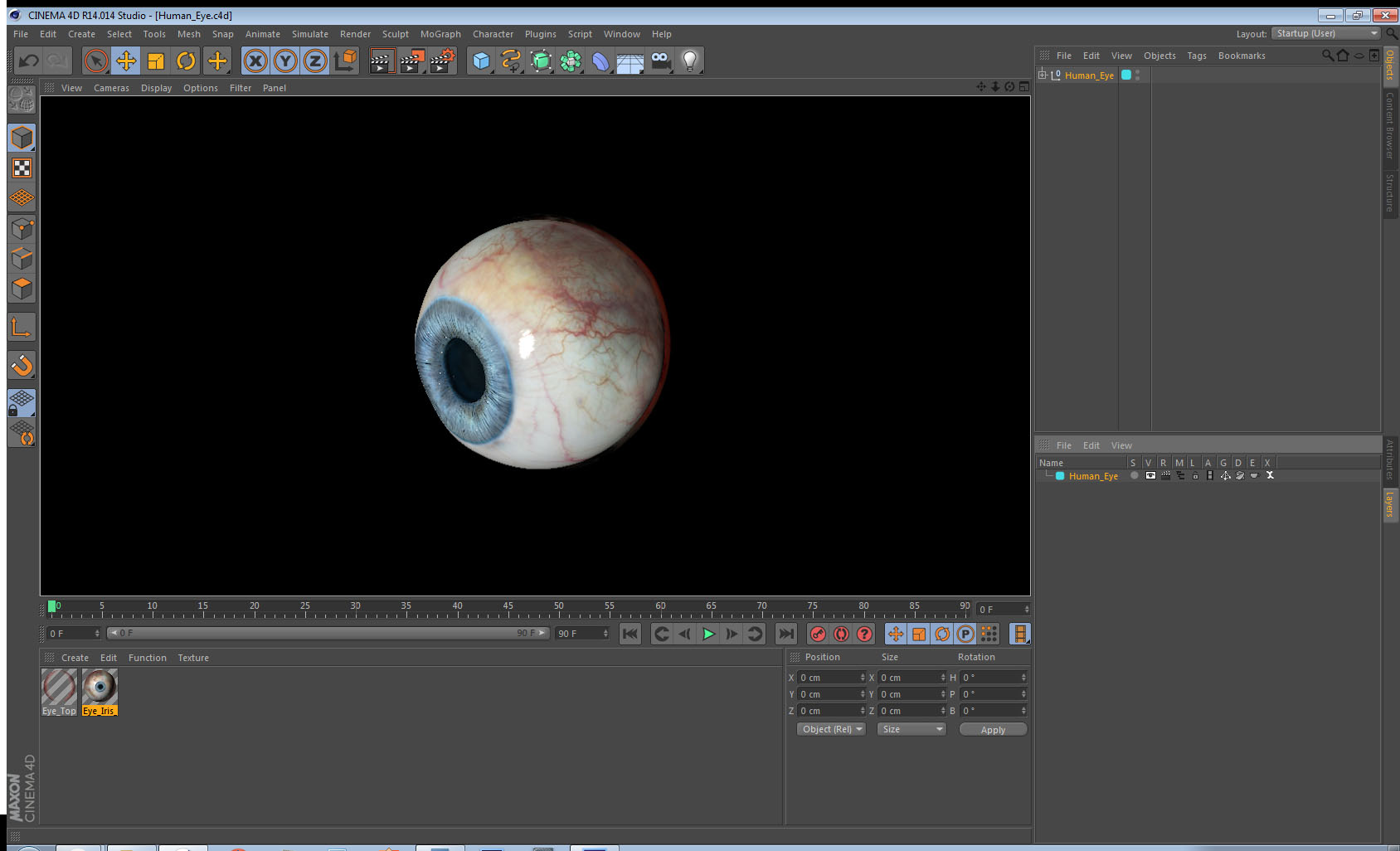Switch to Texture mode checkerboard
Viewport: 1400px width, 851px height.
point(22,168)
